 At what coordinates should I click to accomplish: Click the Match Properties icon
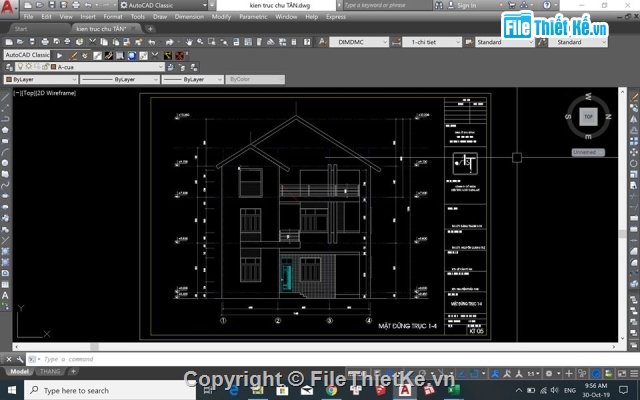(x=138, y=42)
